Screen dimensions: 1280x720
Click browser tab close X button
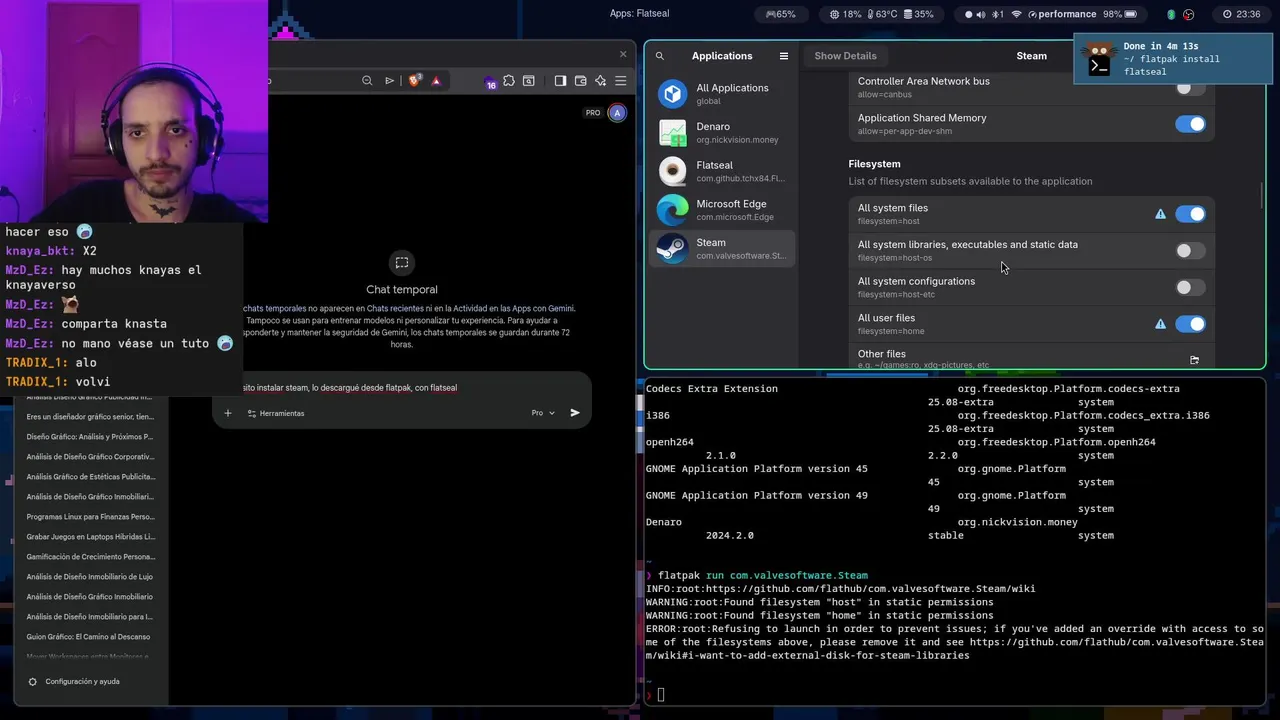[623, 54]
